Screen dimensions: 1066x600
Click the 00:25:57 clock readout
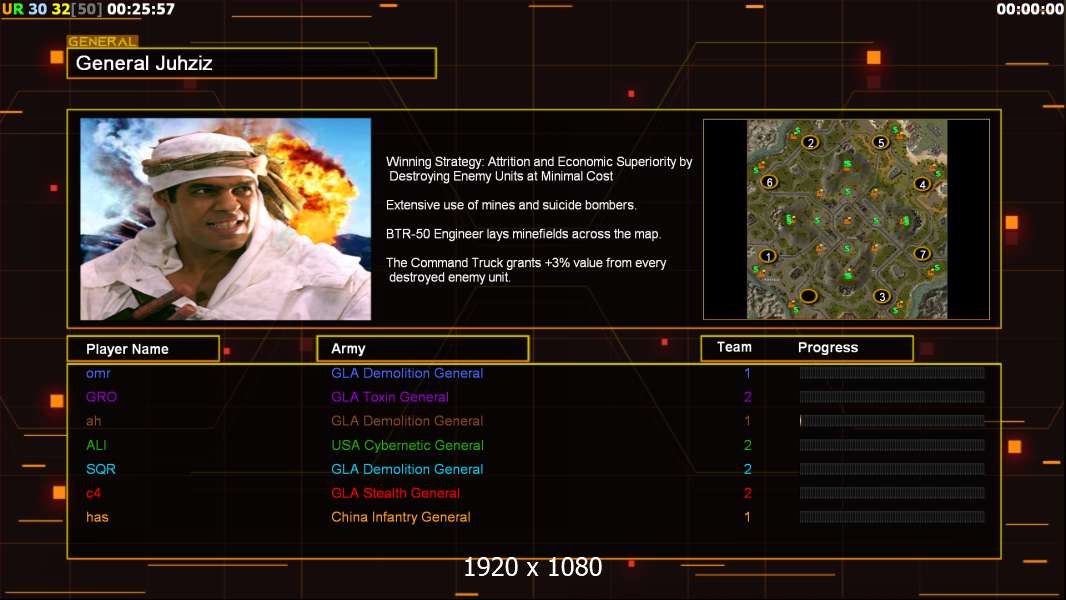(x=141, y=9)
